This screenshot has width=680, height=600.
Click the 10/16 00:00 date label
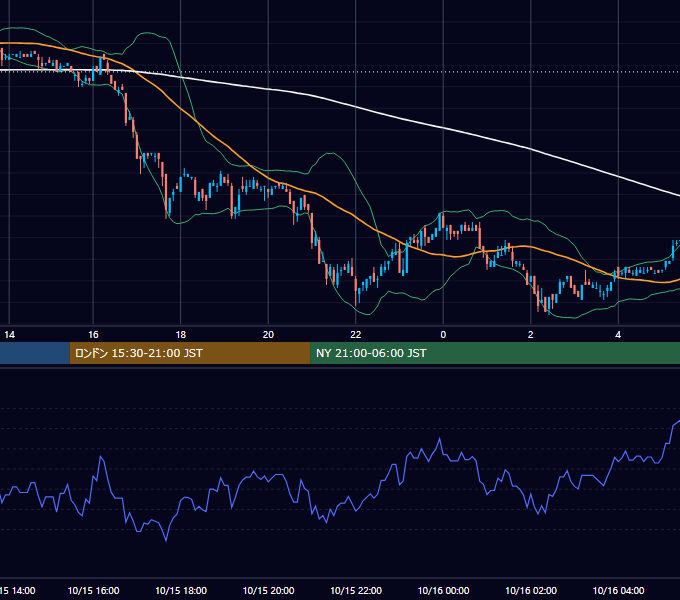tap(443, 590)
